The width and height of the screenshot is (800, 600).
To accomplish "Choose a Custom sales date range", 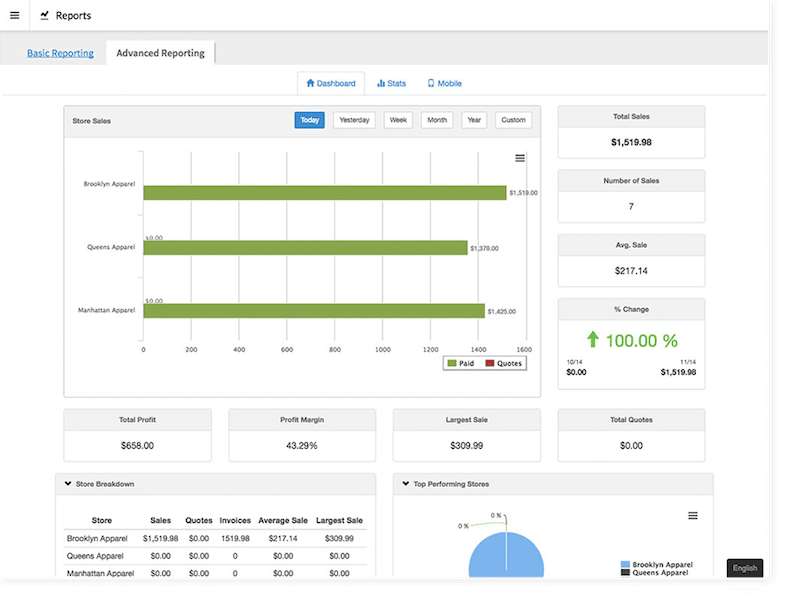I will click(x=513, y=120).
